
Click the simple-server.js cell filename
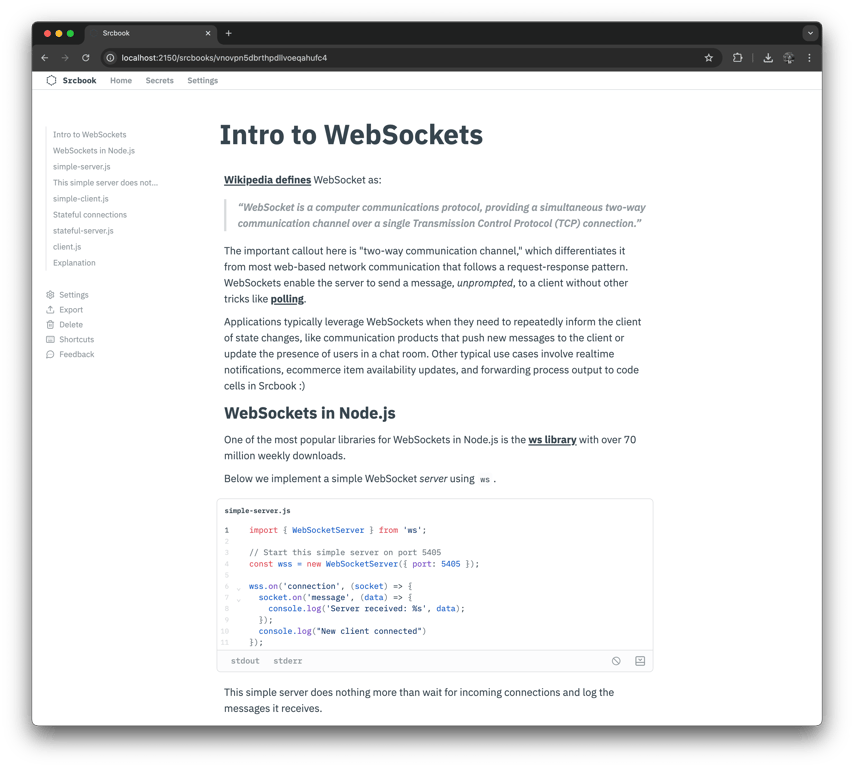[258, 511]
